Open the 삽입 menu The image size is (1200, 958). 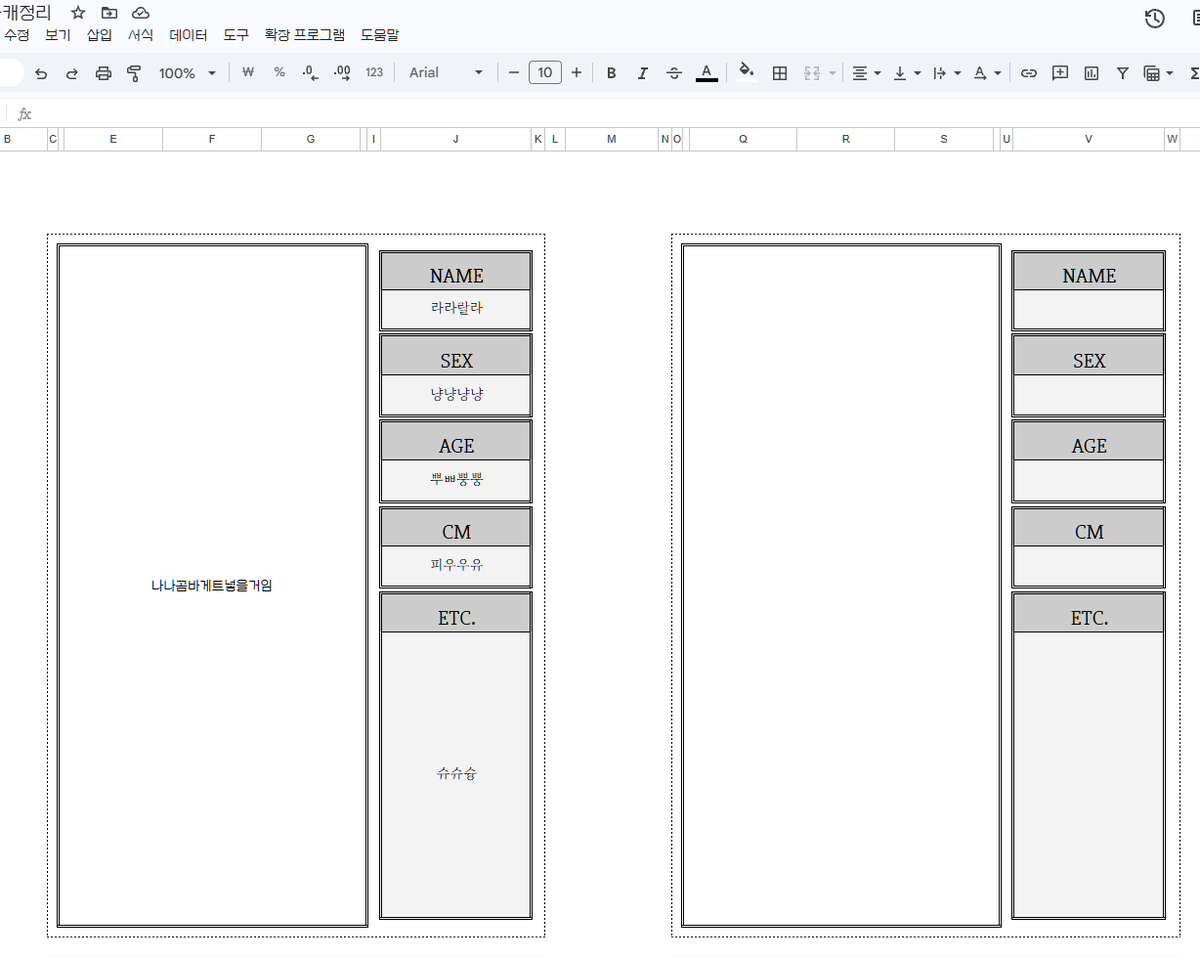click(x=99, y=35)
